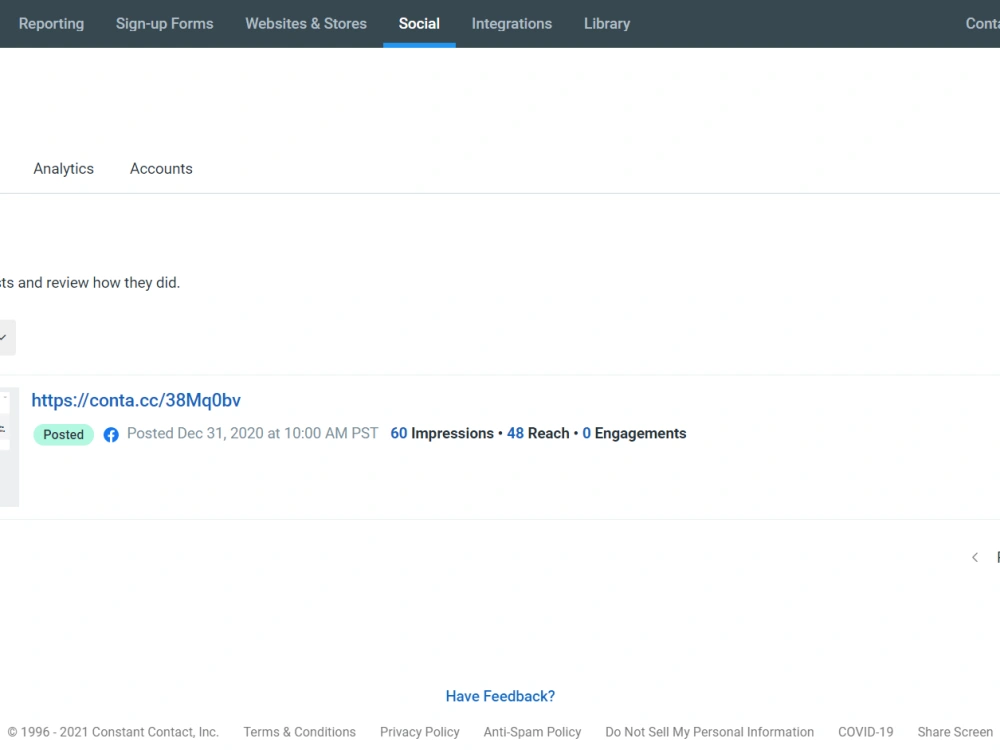
Task: Open the conta.cc/38Mq0bv post link
Action: [136, 400]
